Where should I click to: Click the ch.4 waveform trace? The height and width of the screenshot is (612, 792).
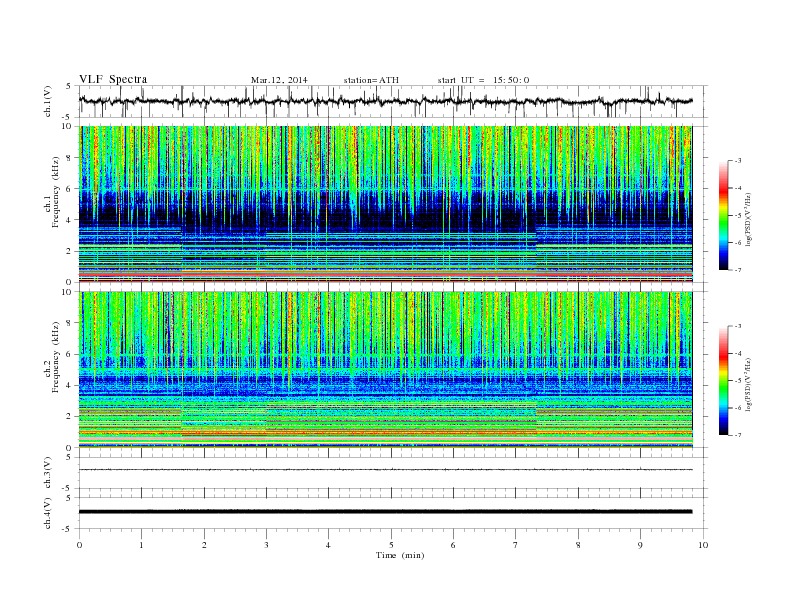(x=385, y=512)
